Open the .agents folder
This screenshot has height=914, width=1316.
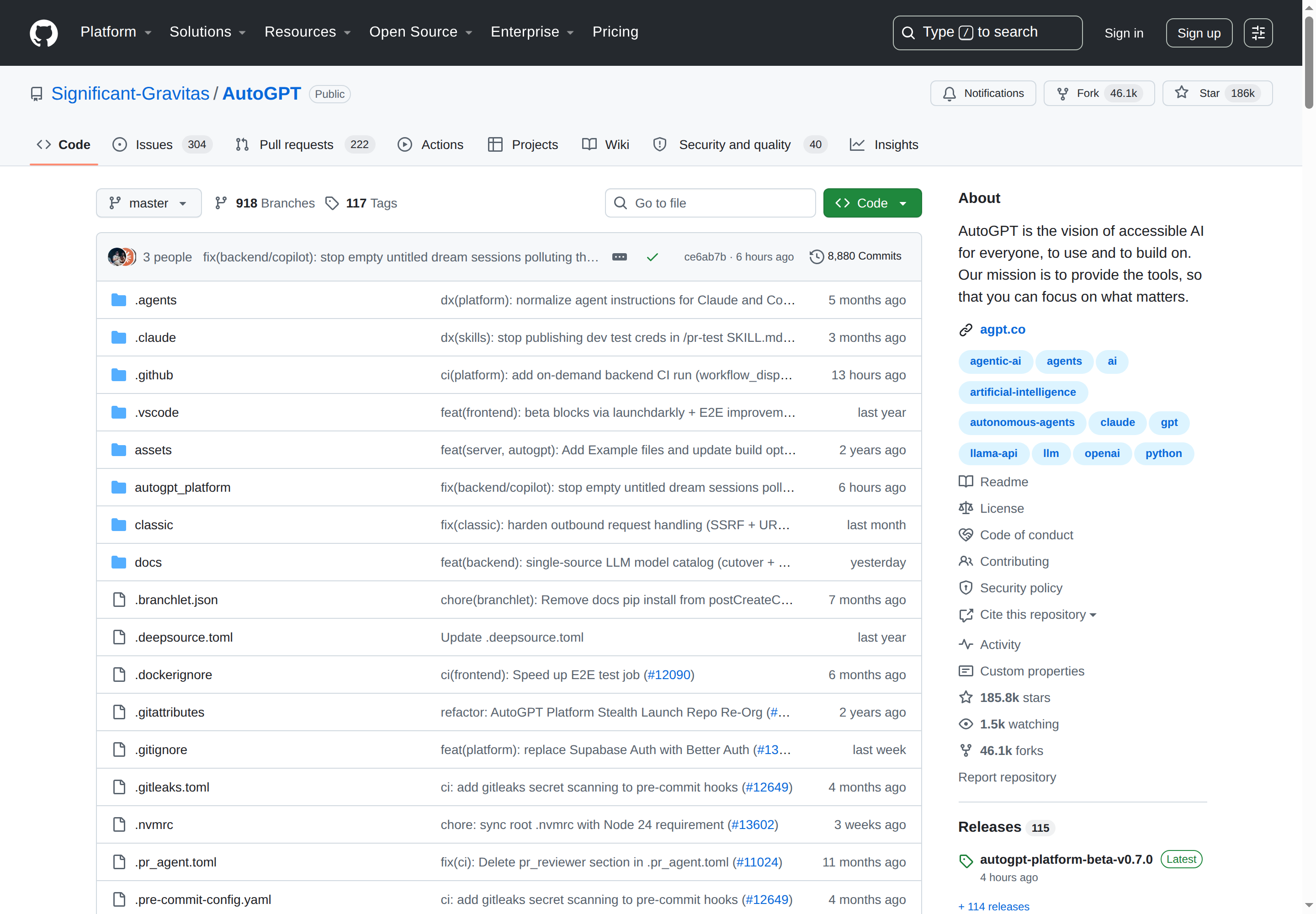pos(155,300)
